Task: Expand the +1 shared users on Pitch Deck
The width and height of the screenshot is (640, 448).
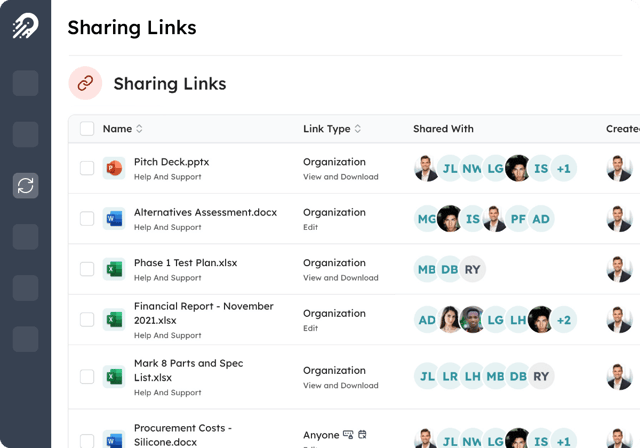Action: pyautogui.click(x=564, y=169)
